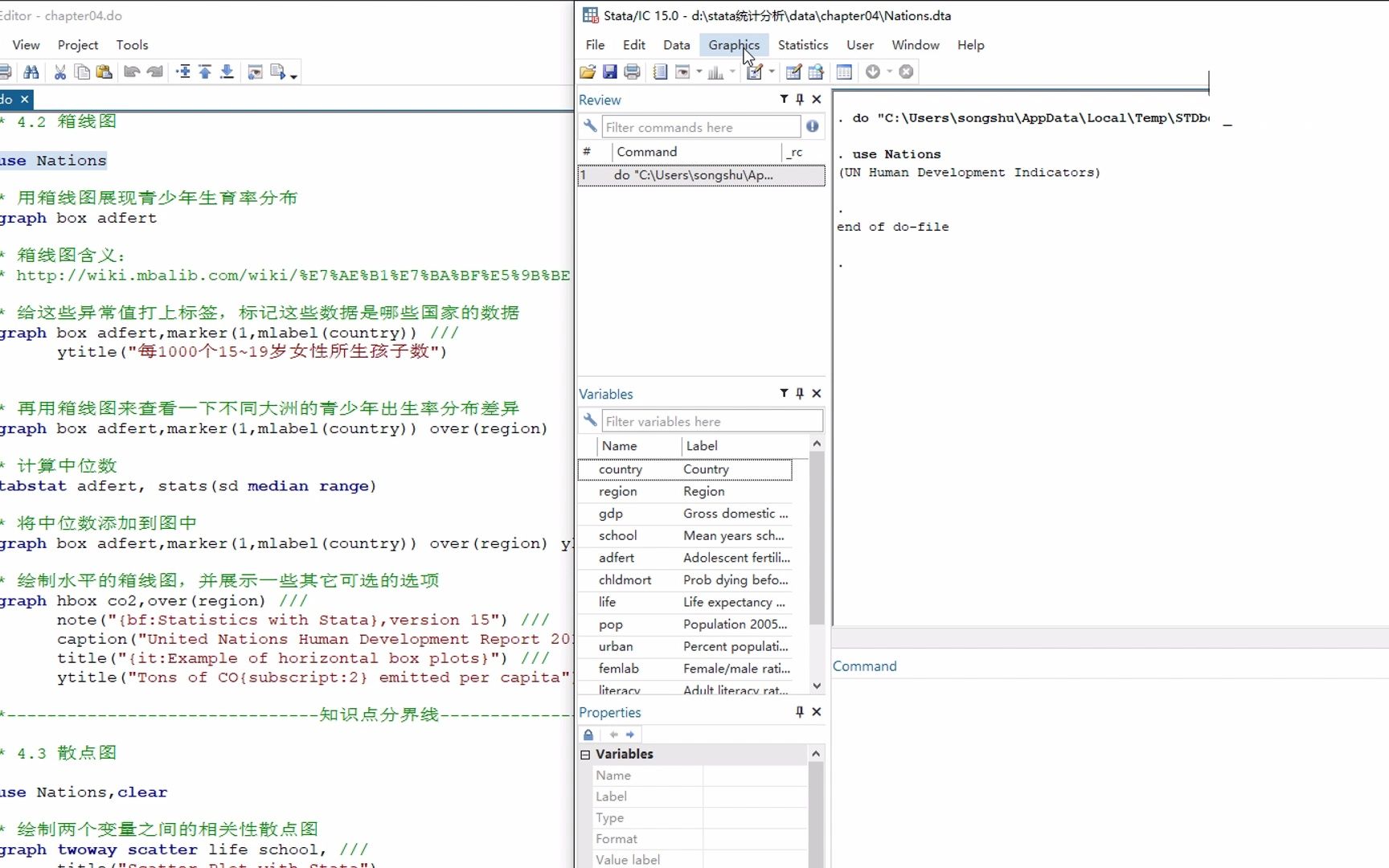Select the gdp variable row
Image resolution: width=1389 pixels, height=868 pixels.
point(685,514)
